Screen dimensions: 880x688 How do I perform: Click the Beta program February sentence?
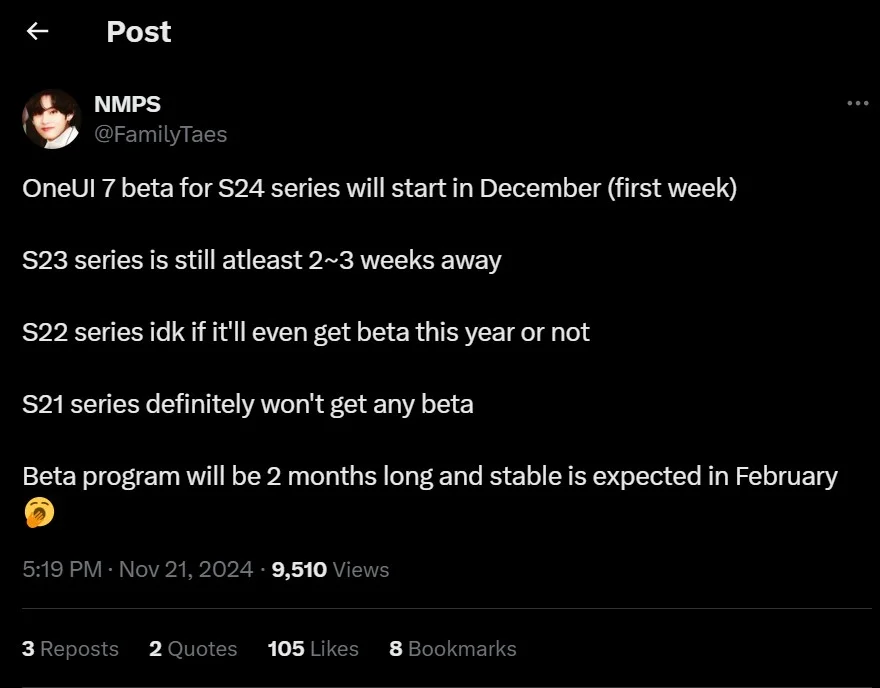pos(430,476)
